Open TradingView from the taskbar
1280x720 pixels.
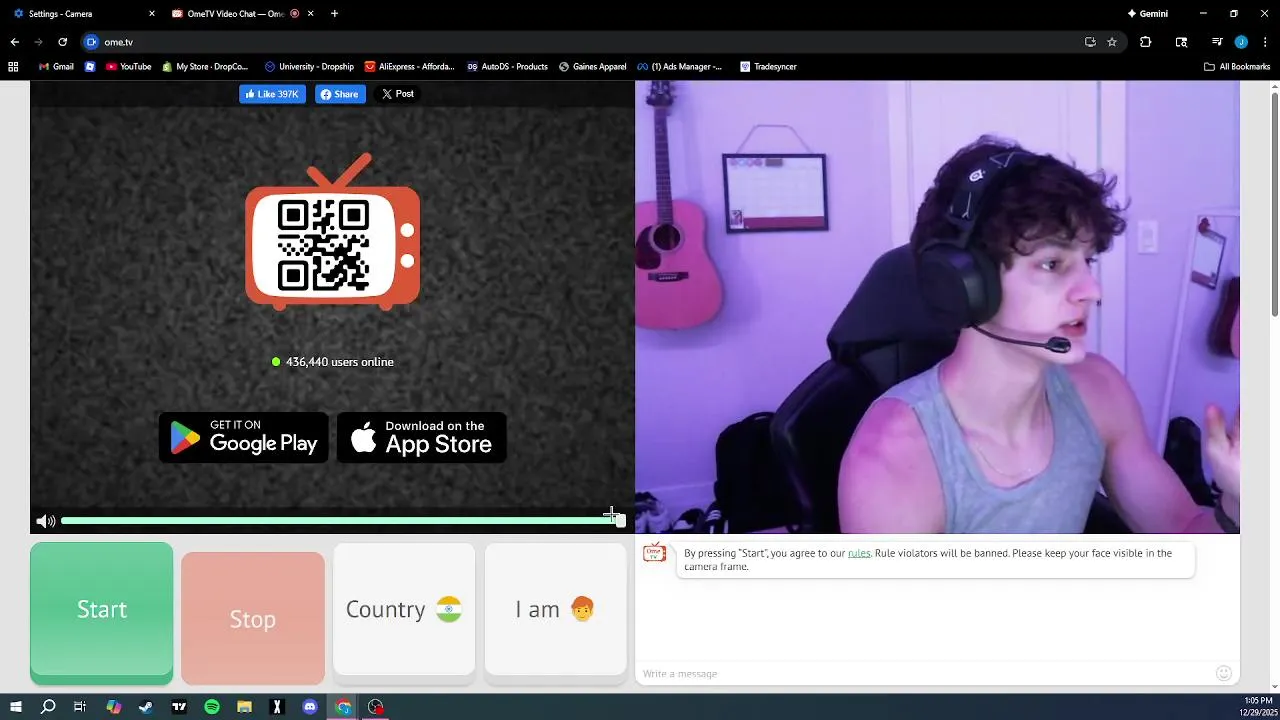click(x=179, y=707)
